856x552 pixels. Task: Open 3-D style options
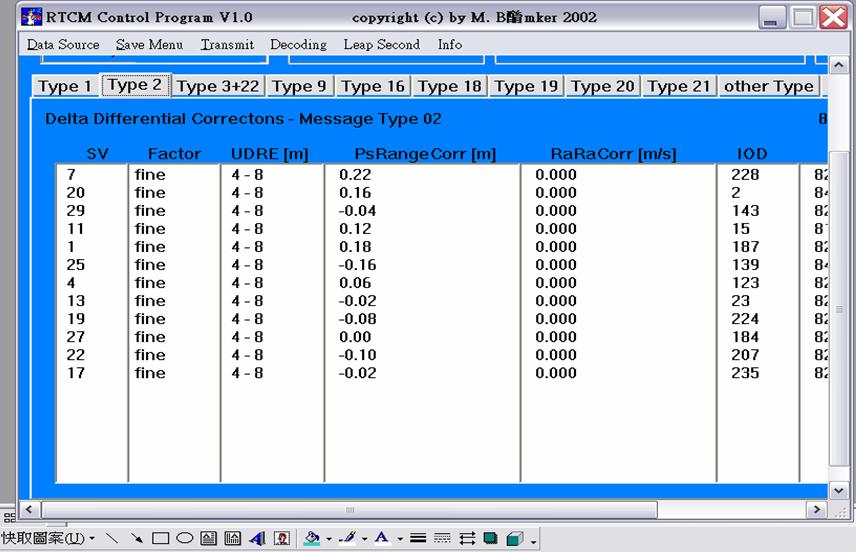click(x=515, y=539)
